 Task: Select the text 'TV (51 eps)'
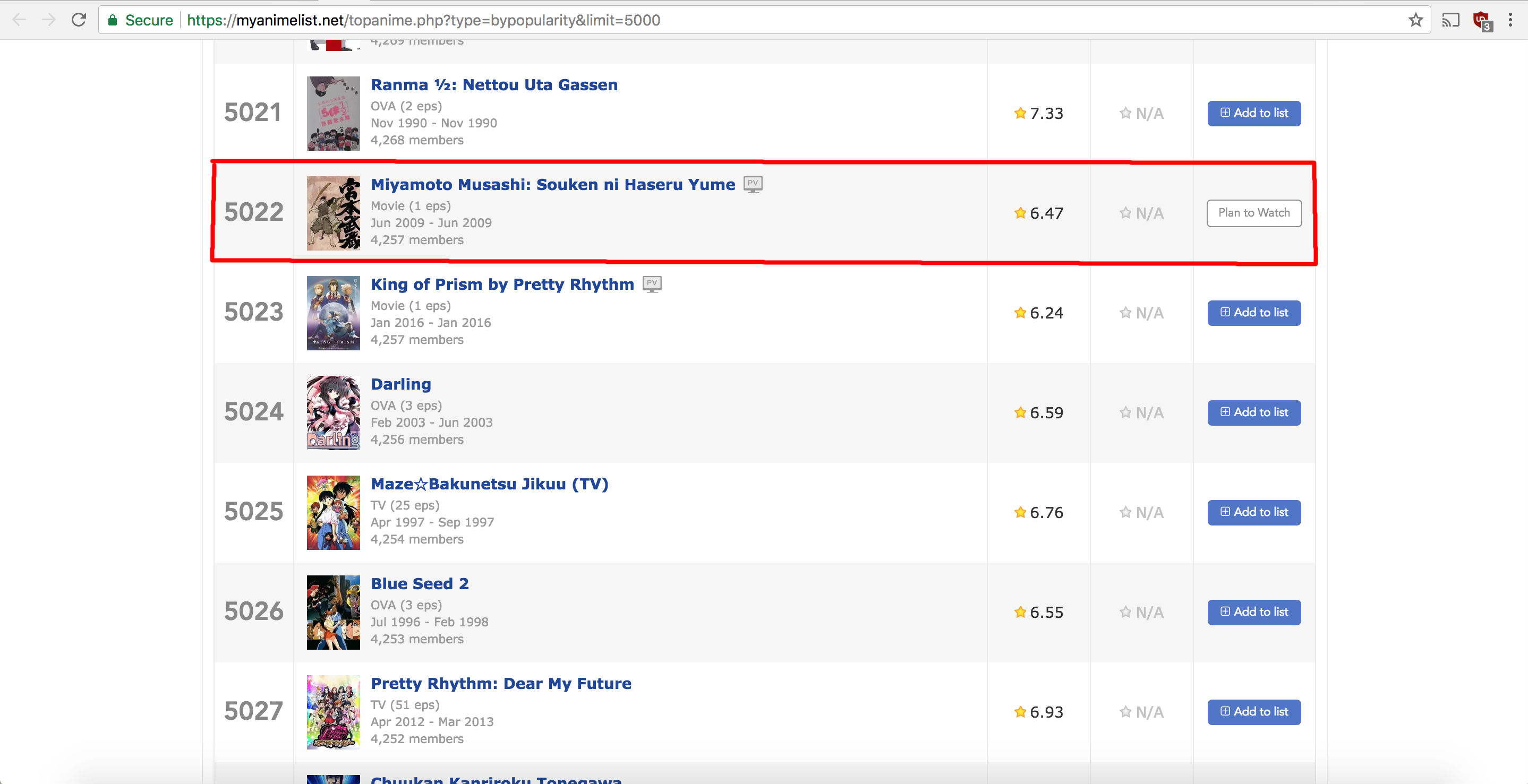[x=405, y=704]
